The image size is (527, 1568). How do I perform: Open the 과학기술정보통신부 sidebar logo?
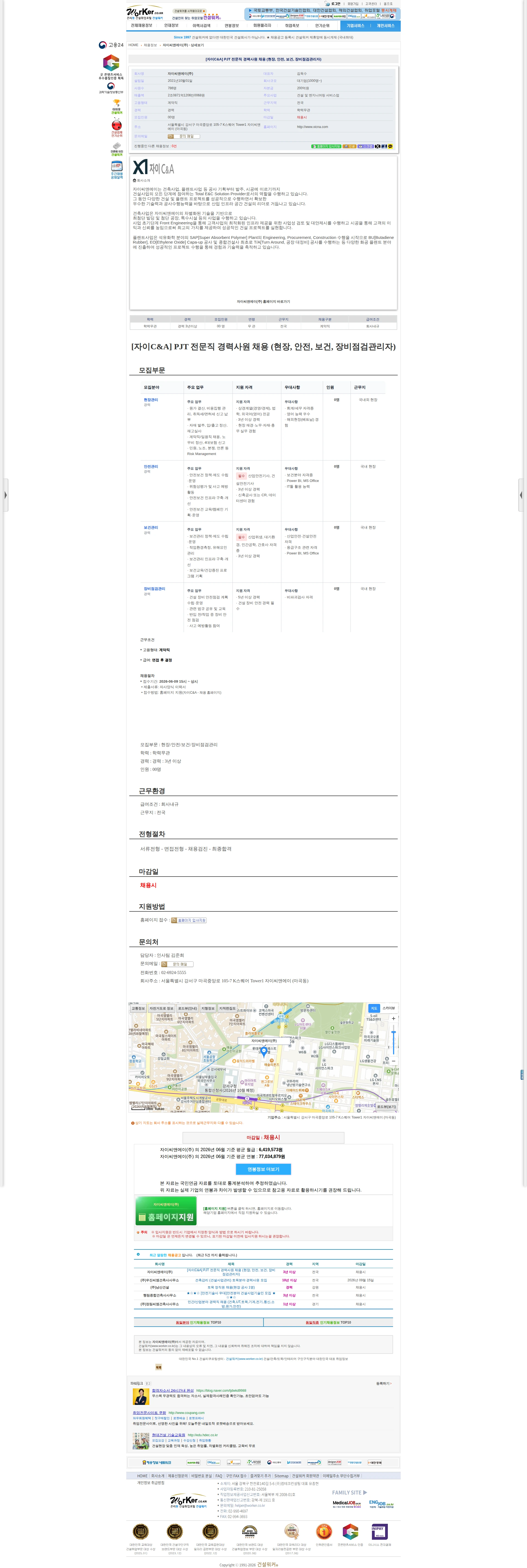[x=111, y=88]
